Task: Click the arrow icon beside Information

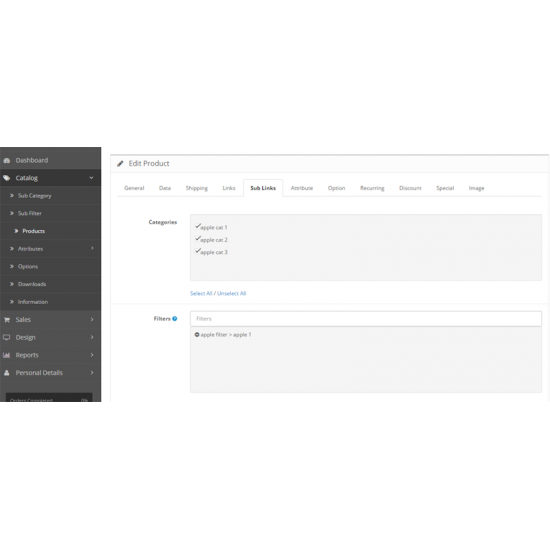Action: click(x=12, y=302)
